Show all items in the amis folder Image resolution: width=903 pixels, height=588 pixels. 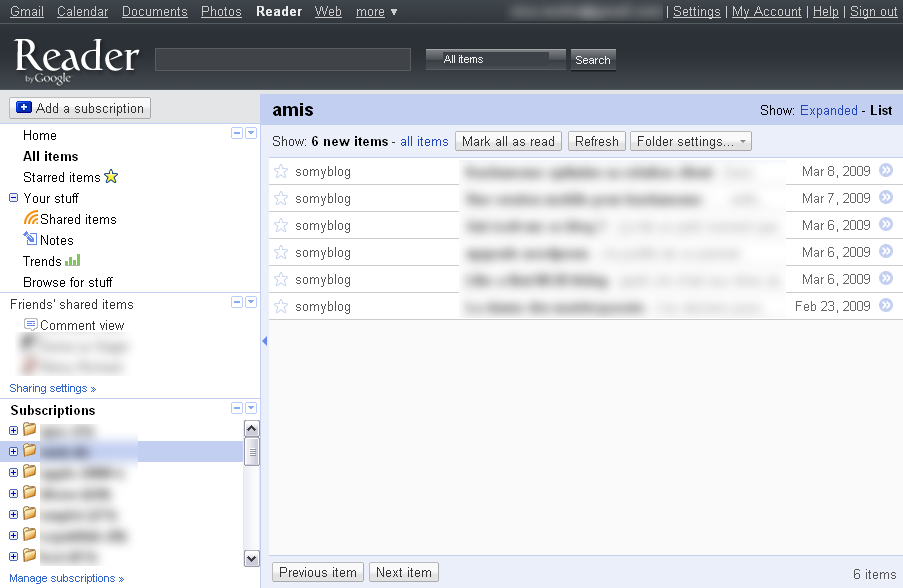(x=424, y=141)
